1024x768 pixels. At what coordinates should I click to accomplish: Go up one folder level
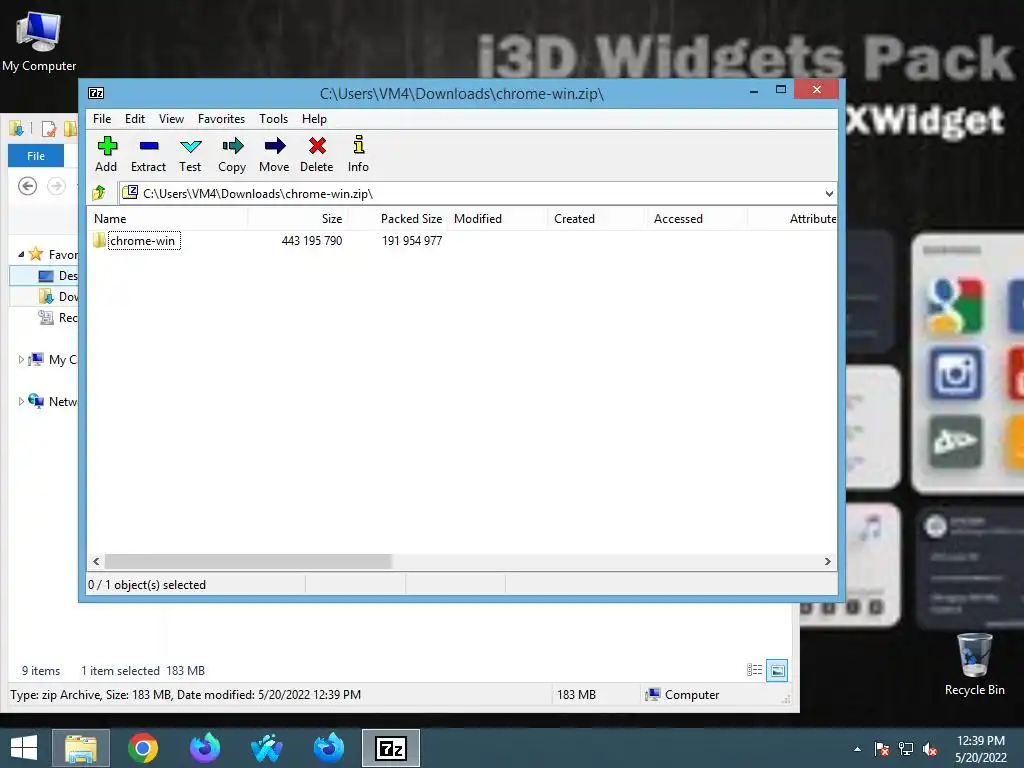pos(99,193)
